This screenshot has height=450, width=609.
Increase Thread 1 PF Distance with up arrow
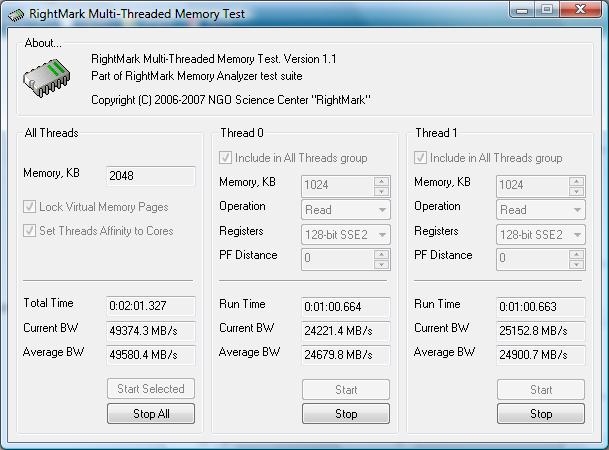[576, 255]
